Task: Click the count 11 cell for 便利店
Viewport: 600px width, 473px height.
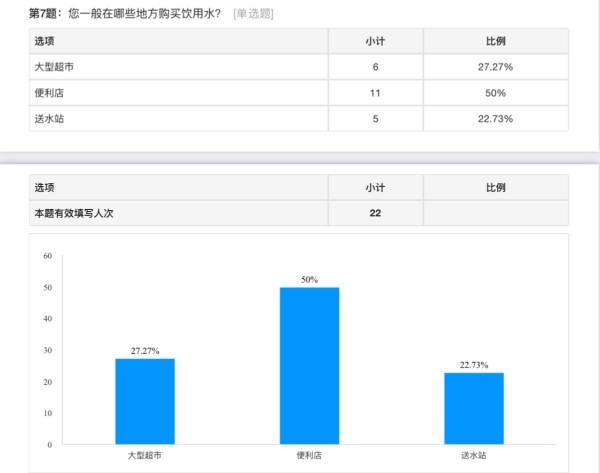Action: pyautogui.click(x=375, y=92)
